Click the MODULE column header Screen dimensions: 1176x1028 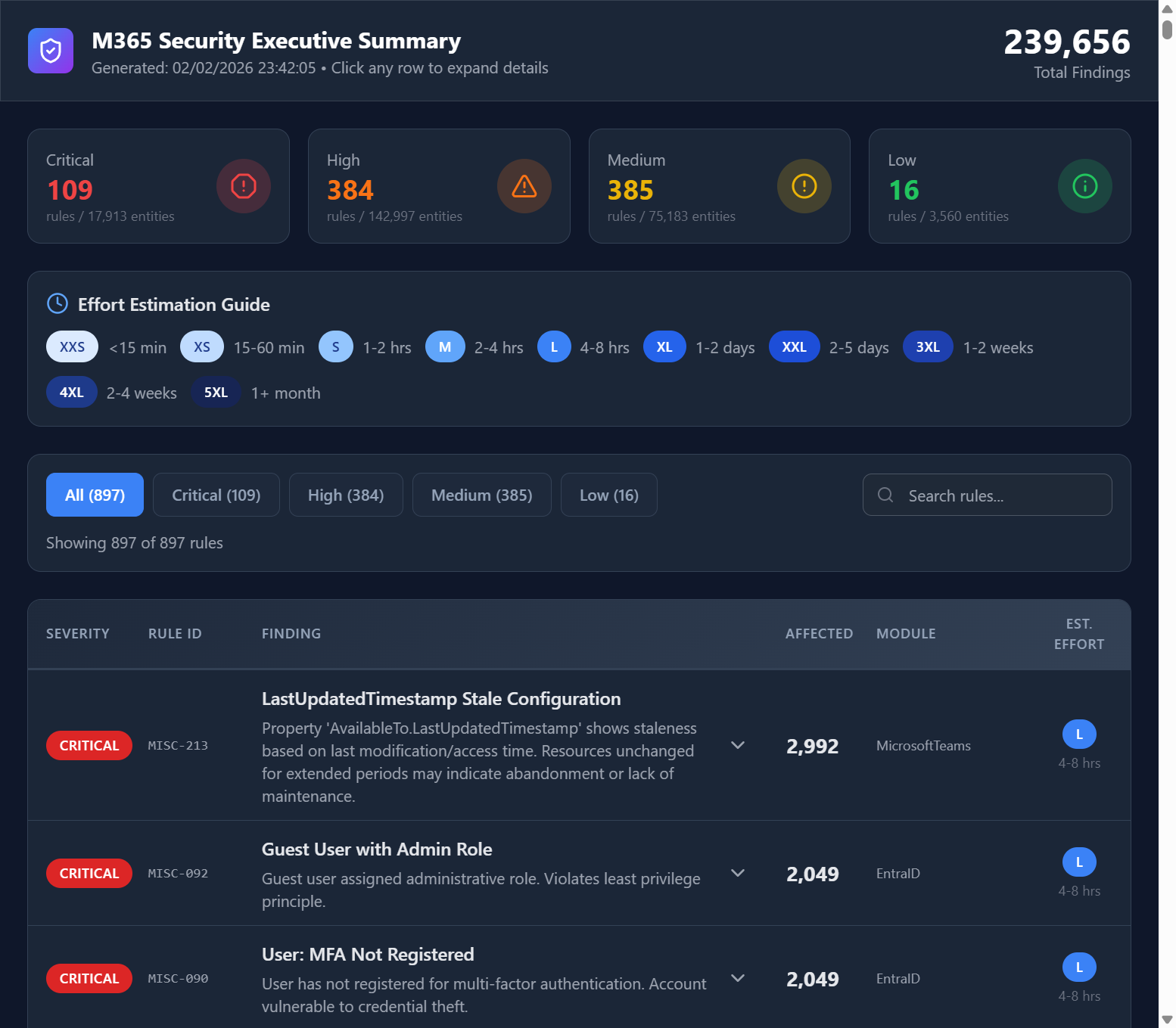906,634
